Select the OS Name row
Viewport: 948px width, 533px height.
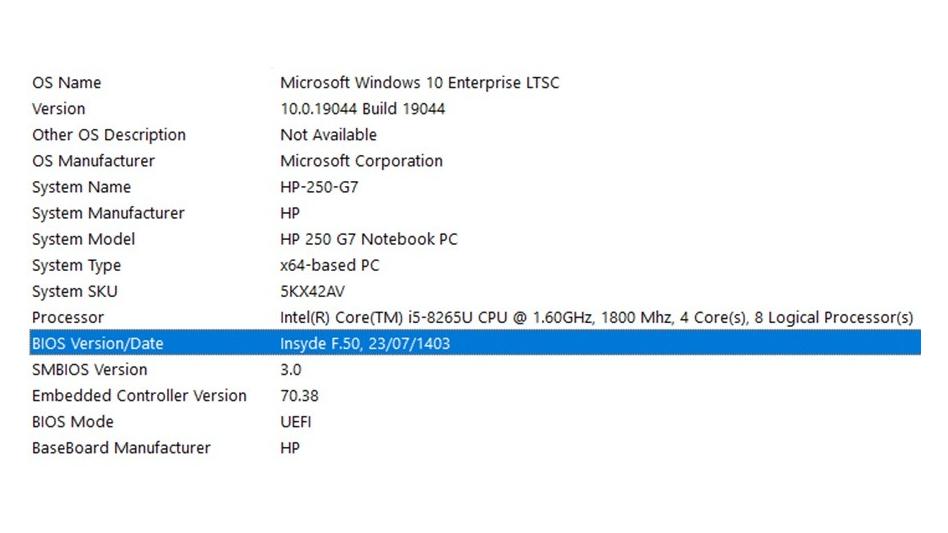tap(66, 83)
